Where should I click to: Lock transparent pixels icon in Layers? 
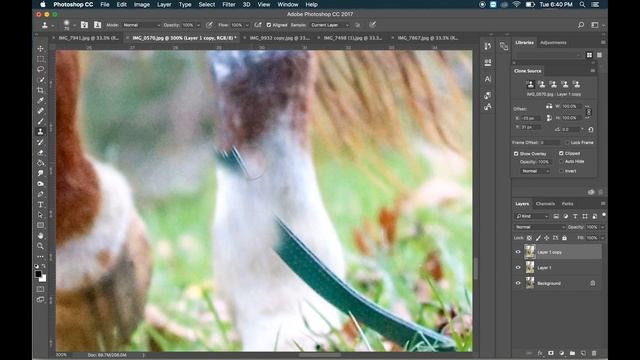(x=529, y=238)
